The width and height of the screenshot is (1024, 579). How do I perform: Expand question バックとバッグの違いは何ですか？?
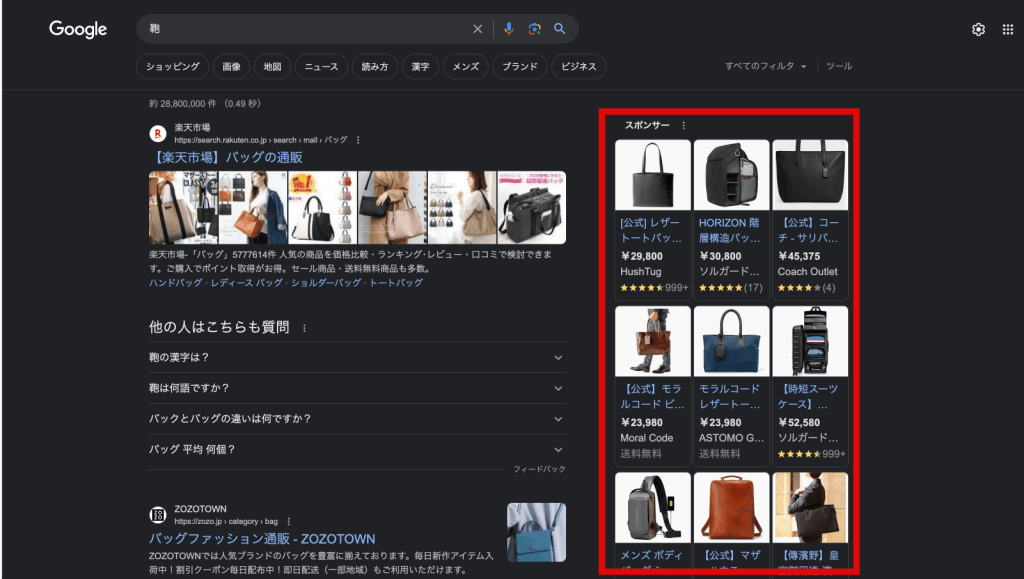[x=357, y=419]
